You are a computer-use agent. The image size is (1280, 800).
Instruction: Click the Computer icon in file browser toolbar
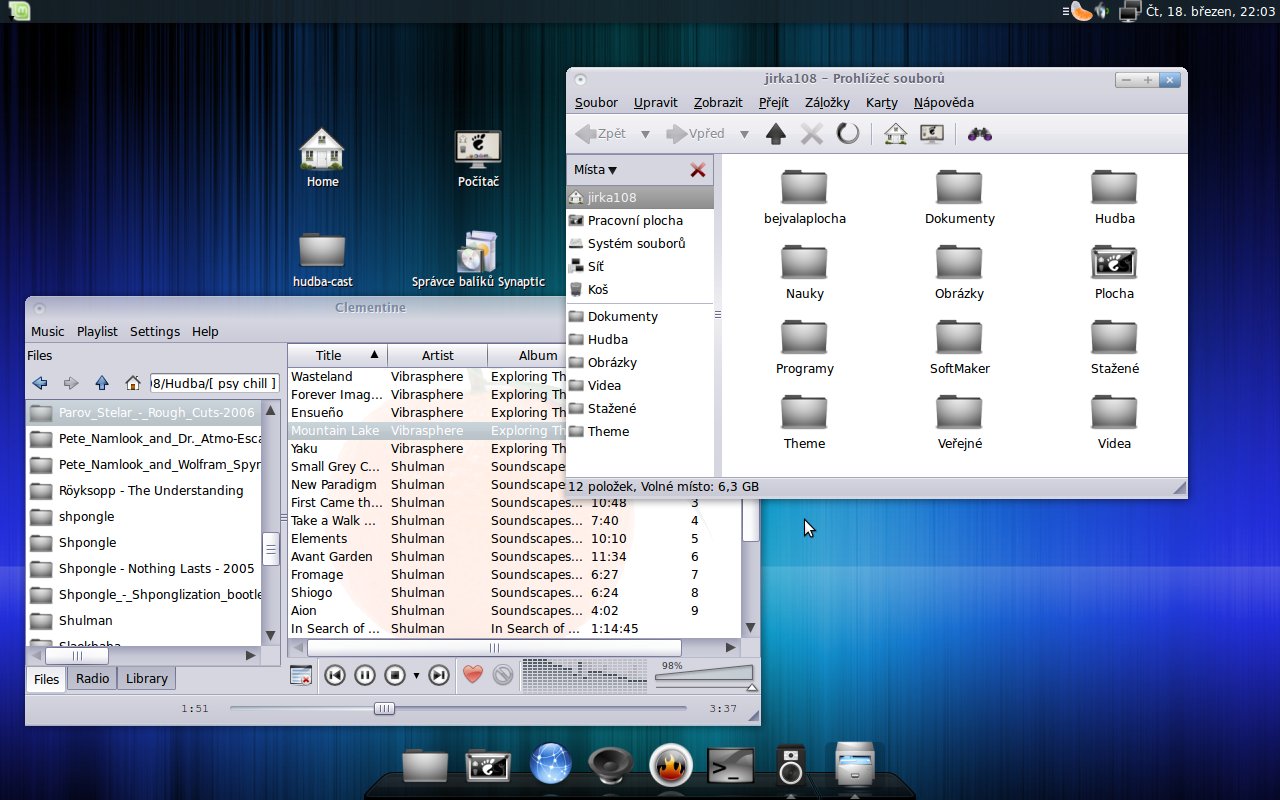(x=932, y=133)
